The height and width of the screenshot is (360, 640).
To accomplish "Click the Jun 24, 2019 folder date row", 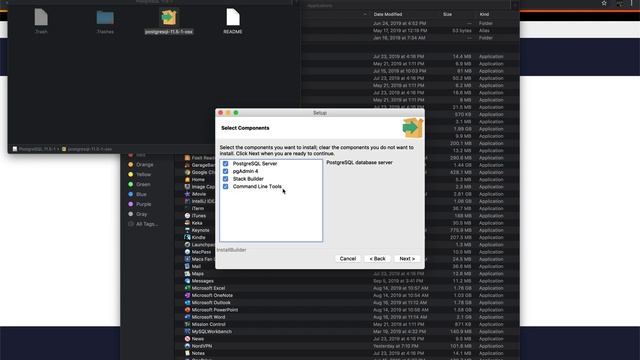I will pyautogui.click(x=399, y=23).
